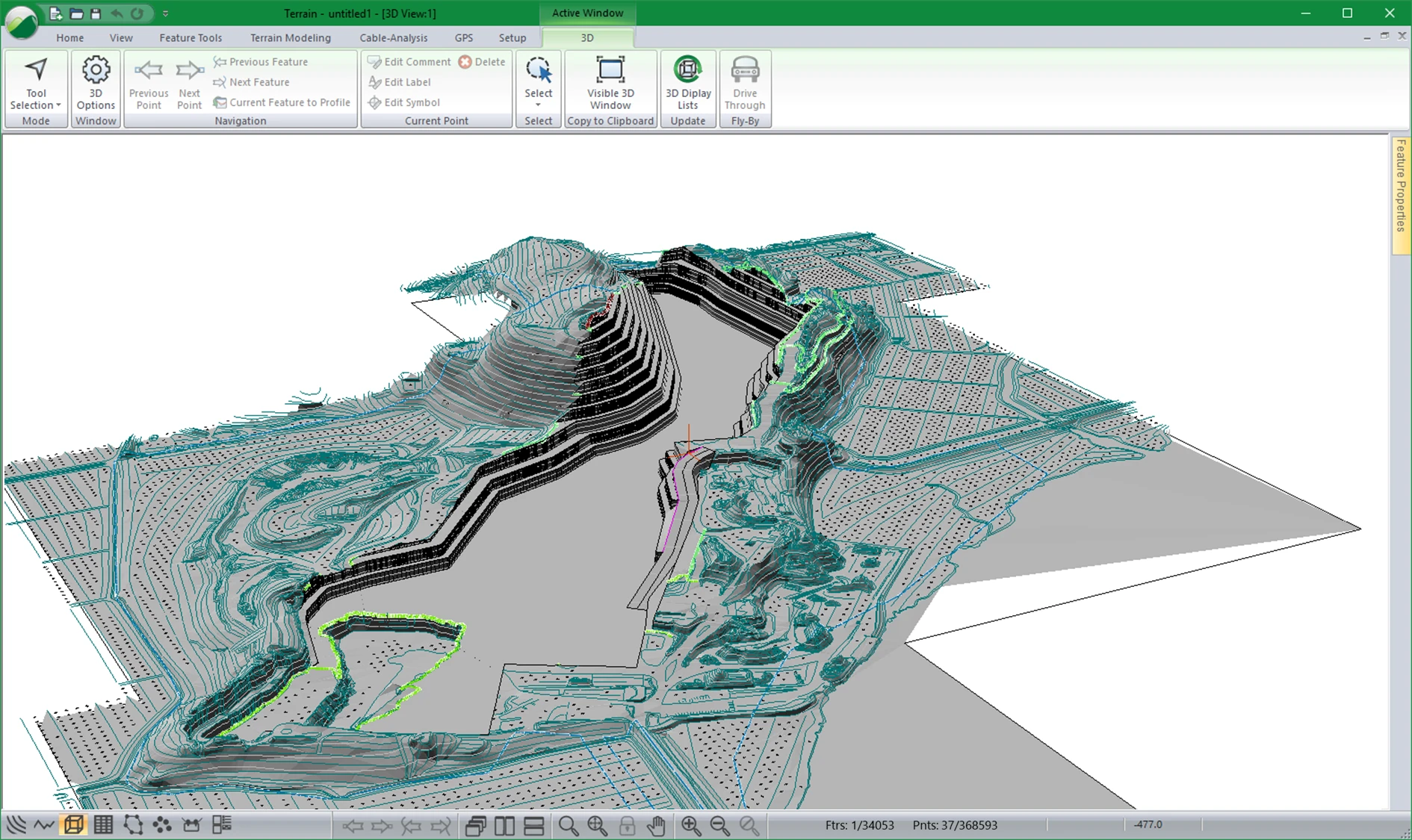Toggle the highlighted 3D cube view button
This screenshot has width=1412, height=840.
pos(73,825)
